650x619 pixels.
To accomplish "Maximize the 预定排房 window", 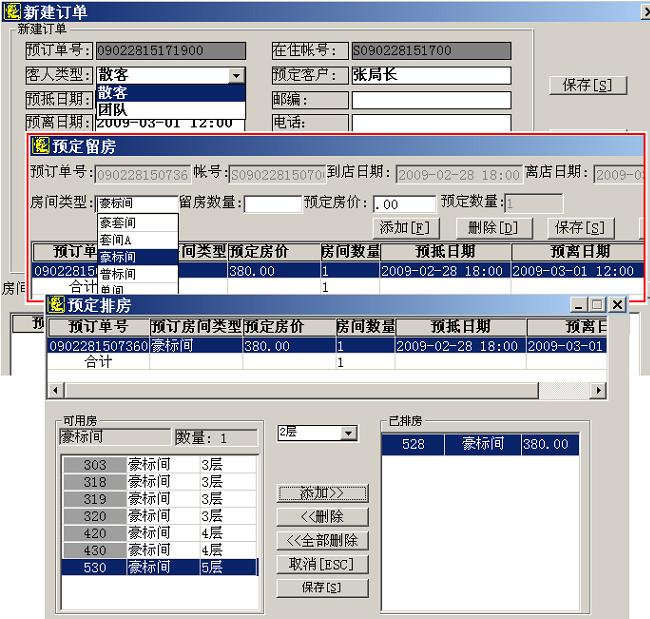I will pos(597,304).
